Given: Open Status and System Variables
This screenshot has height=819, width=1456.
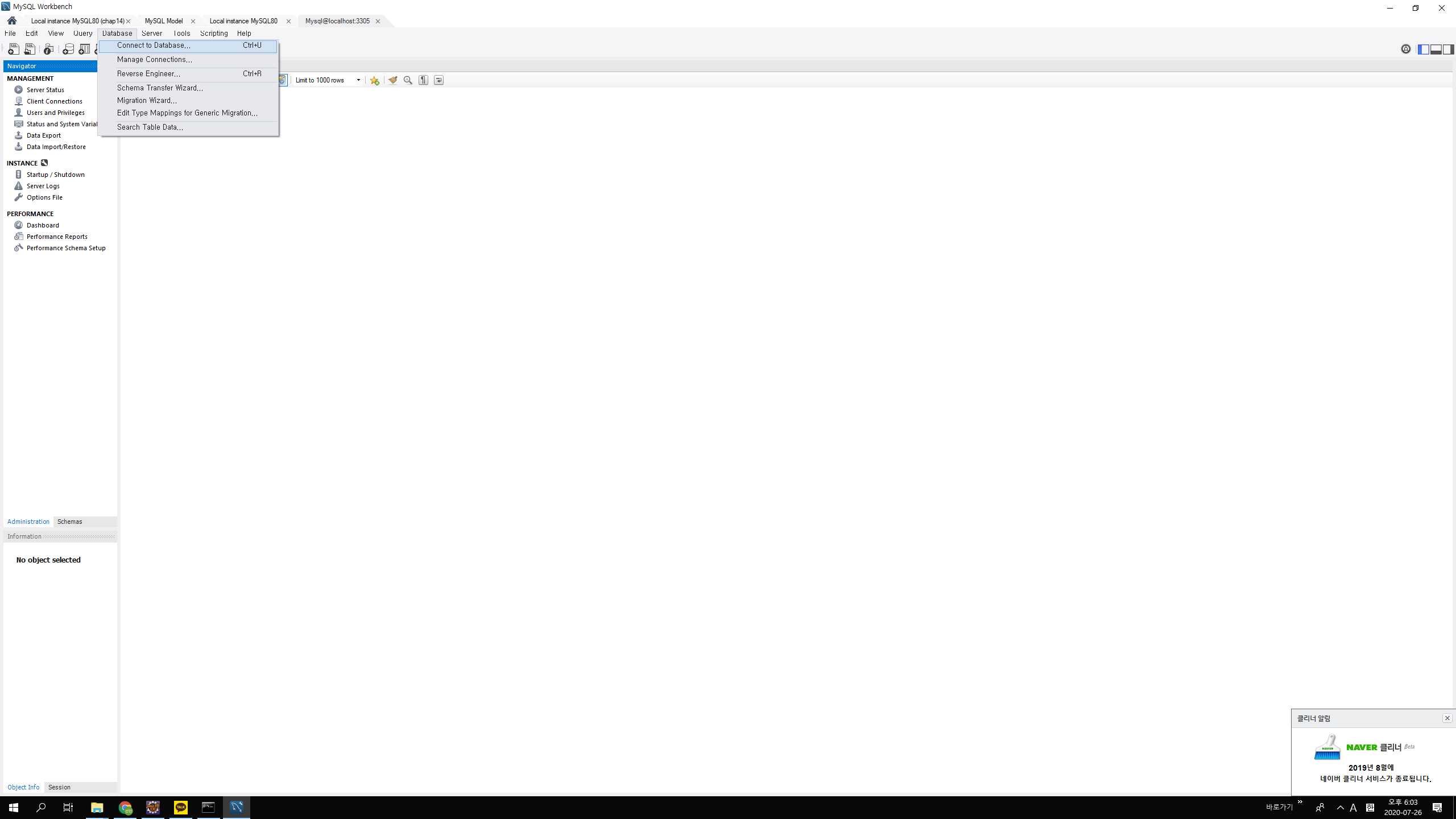Looking at the screenshot, I should coord(62,124).
